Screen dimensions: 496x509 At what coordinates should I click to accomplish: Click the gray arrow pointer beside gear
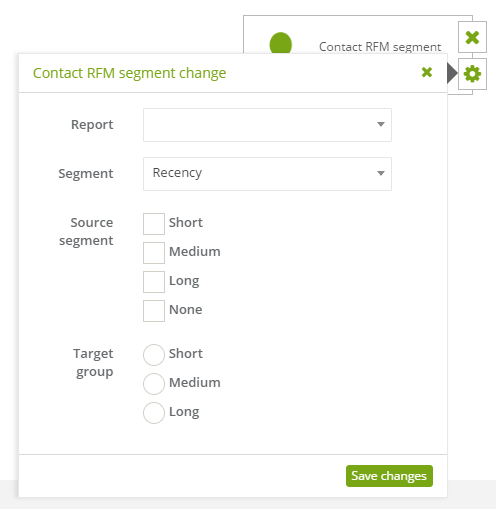[452, 73]
